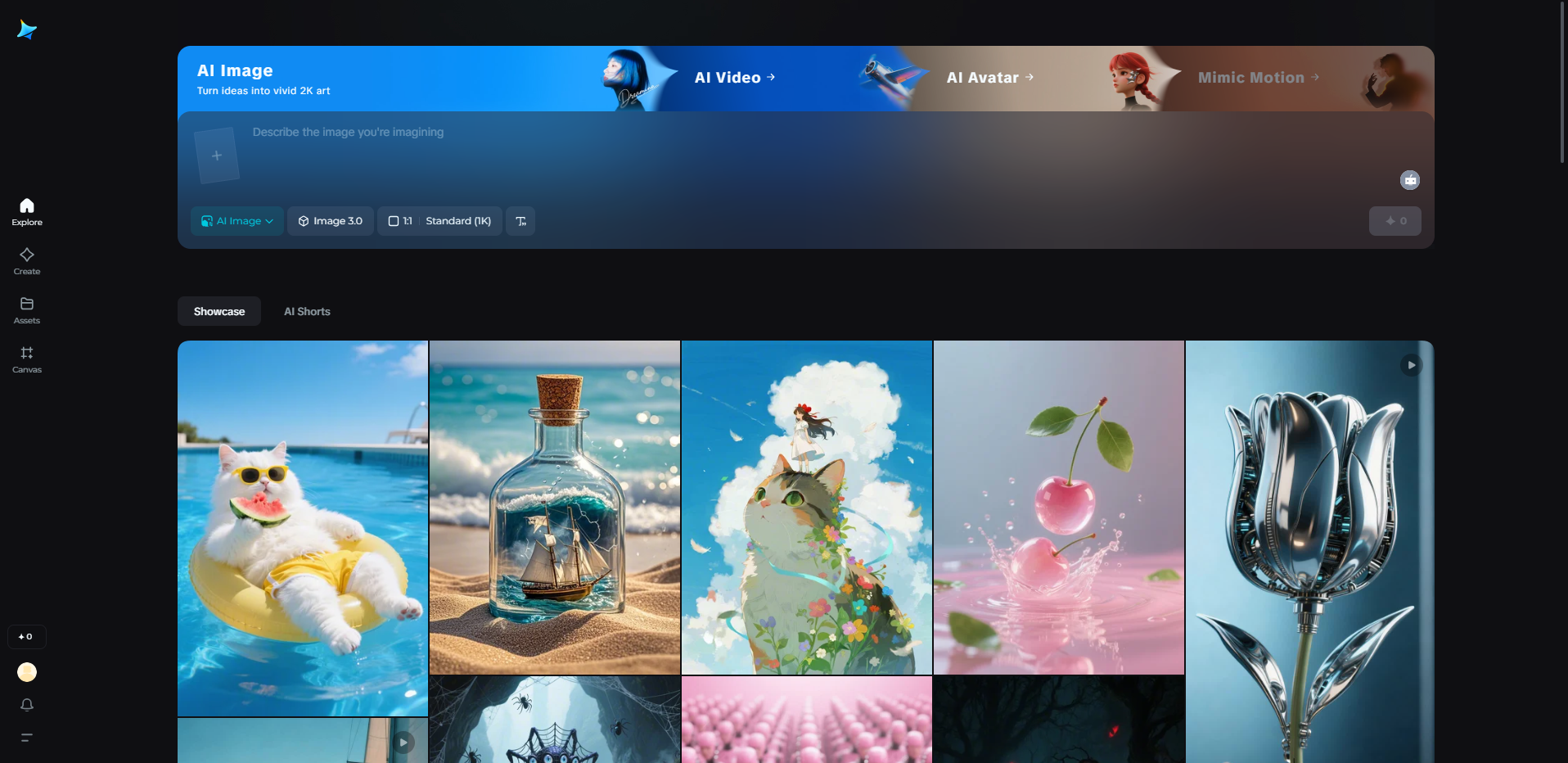The height and width of the screenshot is (763, 1568).
Task: Select the Showcase tab
Action: tap(219, 311)
